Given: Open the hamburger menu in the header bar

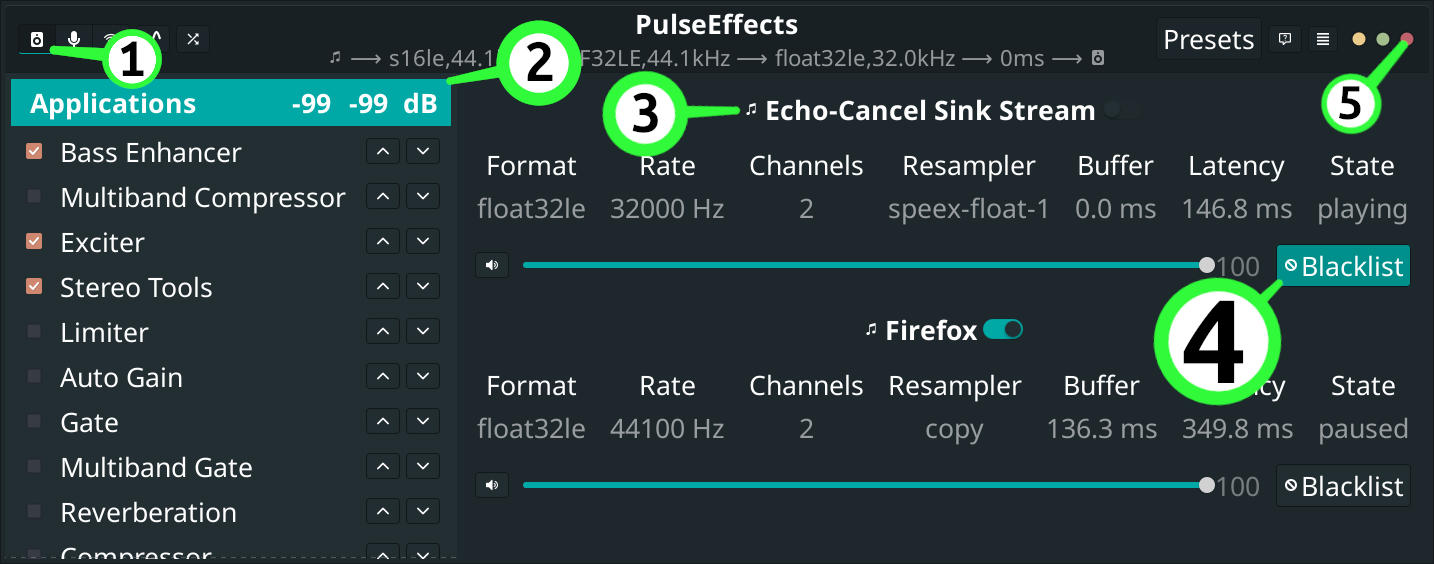Looking at the screenshot, I should click(1323, 40).
